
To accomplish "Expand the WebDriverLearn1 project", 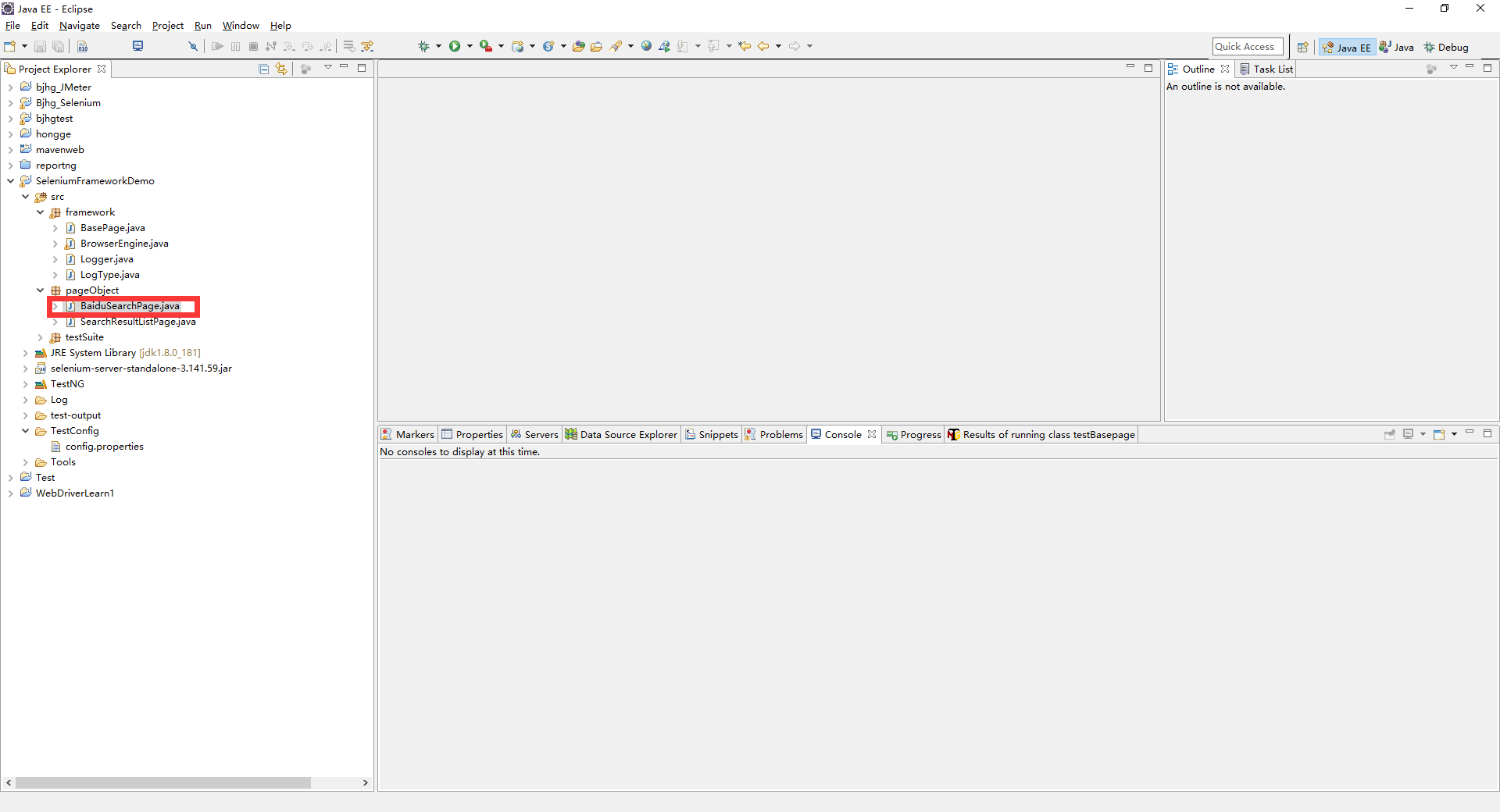I will click(10, 493).
